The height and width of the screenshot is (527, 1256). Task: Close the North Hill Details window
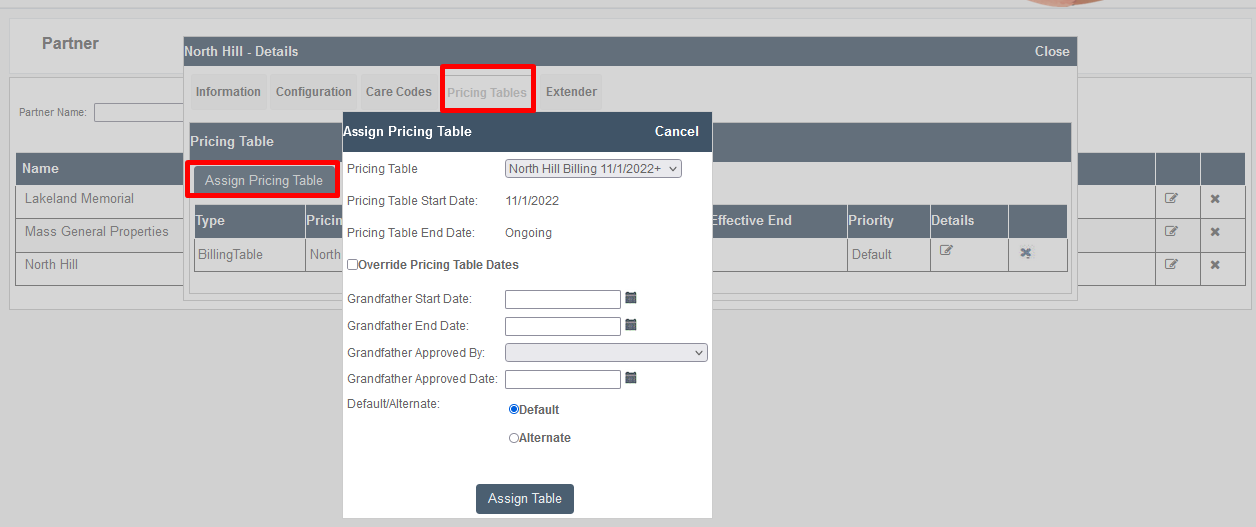1052,51
